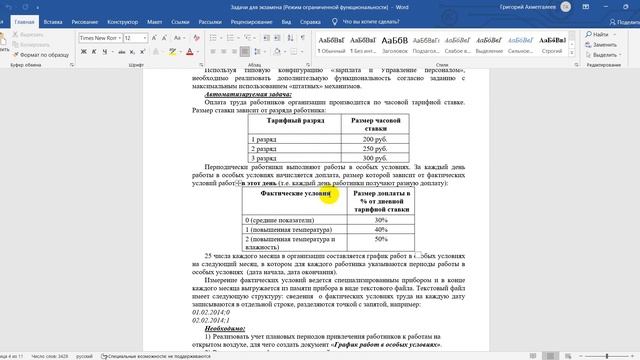
Task: Switch to read mode view
Action: (x=533, y=356)
